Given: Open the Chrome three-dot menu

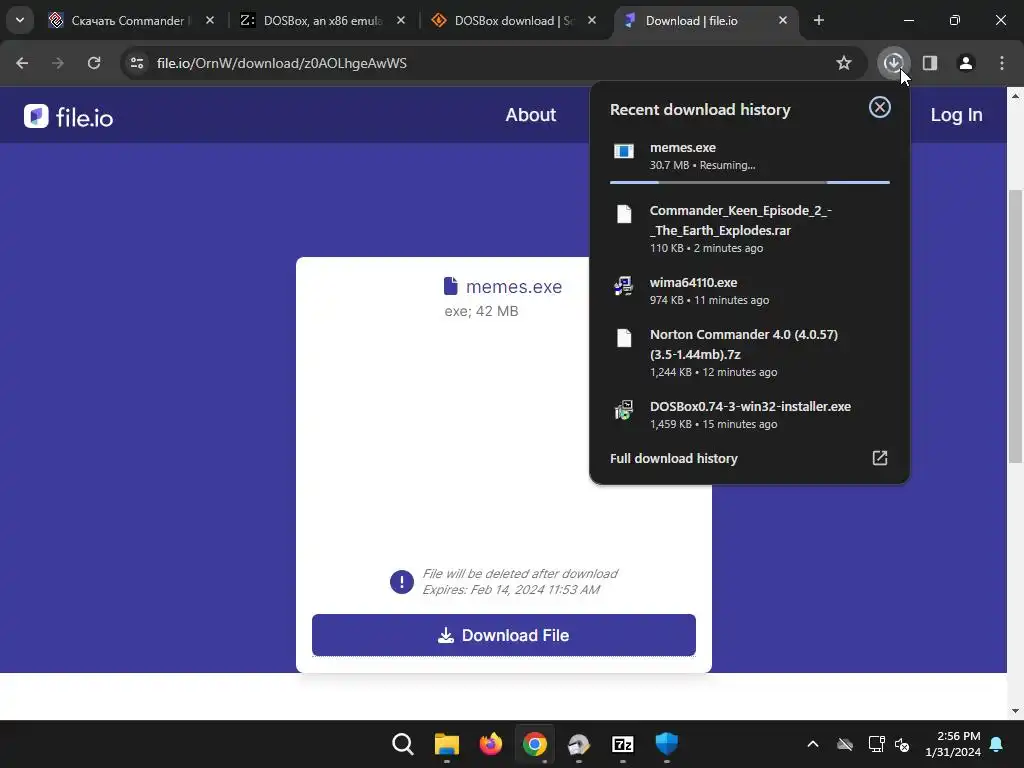Looking at the screenshot, I should pyautogui.click(x=1002, y=63).
